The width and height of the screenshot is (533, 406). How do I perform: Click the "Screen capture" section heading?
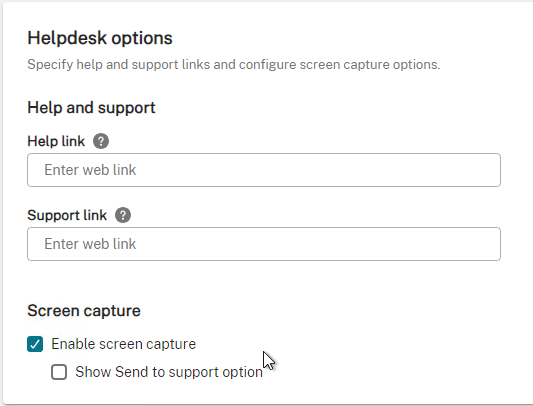pos(84,311)
